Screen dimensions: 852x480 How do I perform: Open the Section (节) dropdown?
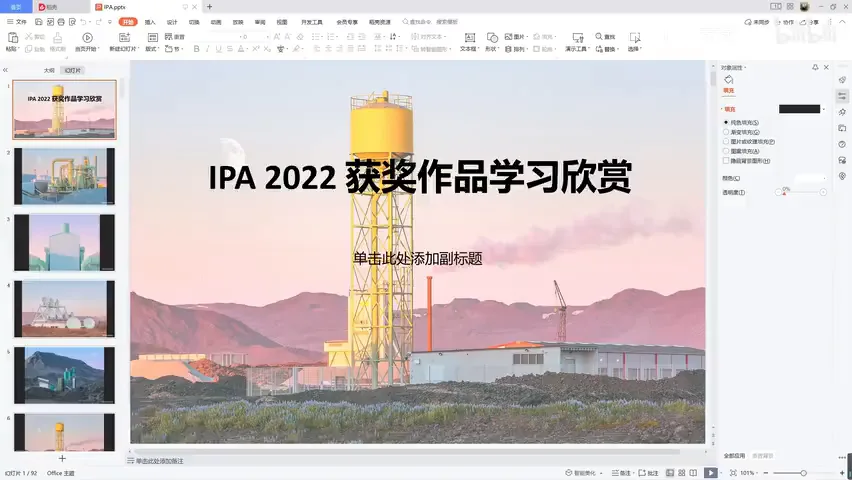[174, 49]
